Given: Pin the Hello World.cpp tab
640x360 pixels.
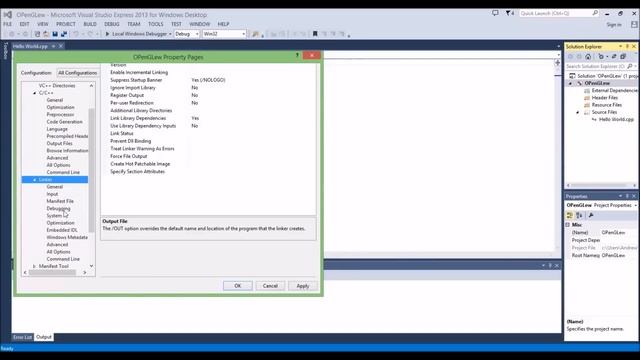Looking at the screenshot, I should point(53,47).
